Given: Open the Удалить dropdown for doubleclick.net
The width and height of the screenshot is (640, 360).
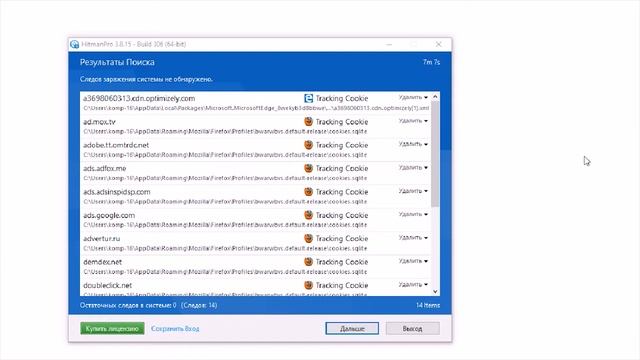Looking at the screenshot, I should click(x=413, y=284).
